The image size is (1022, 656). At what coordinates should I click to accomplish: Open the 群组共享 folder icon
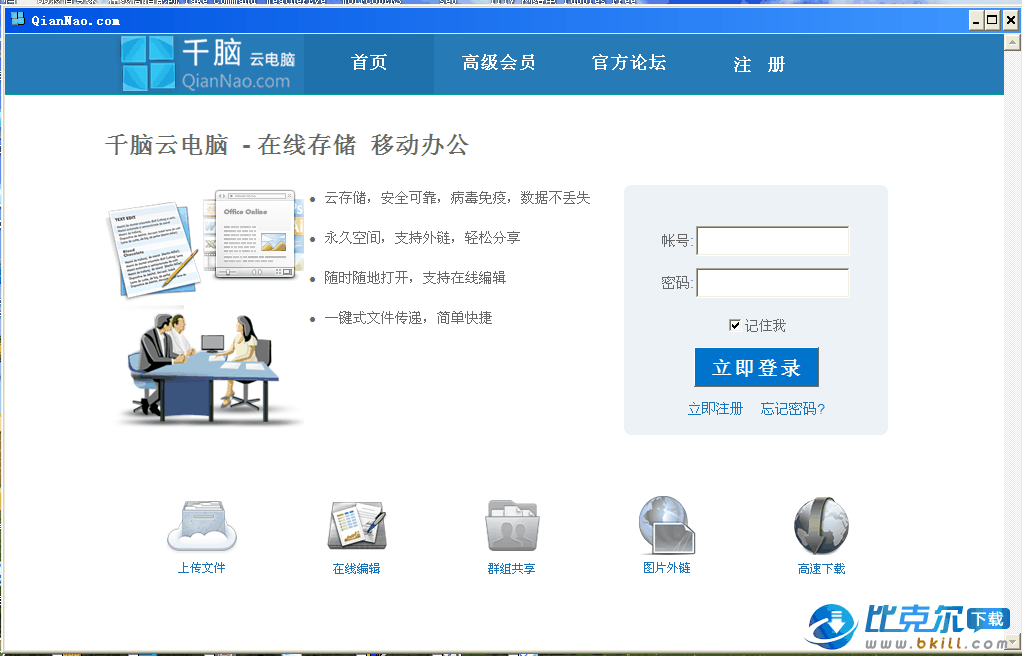pos(512,527)
